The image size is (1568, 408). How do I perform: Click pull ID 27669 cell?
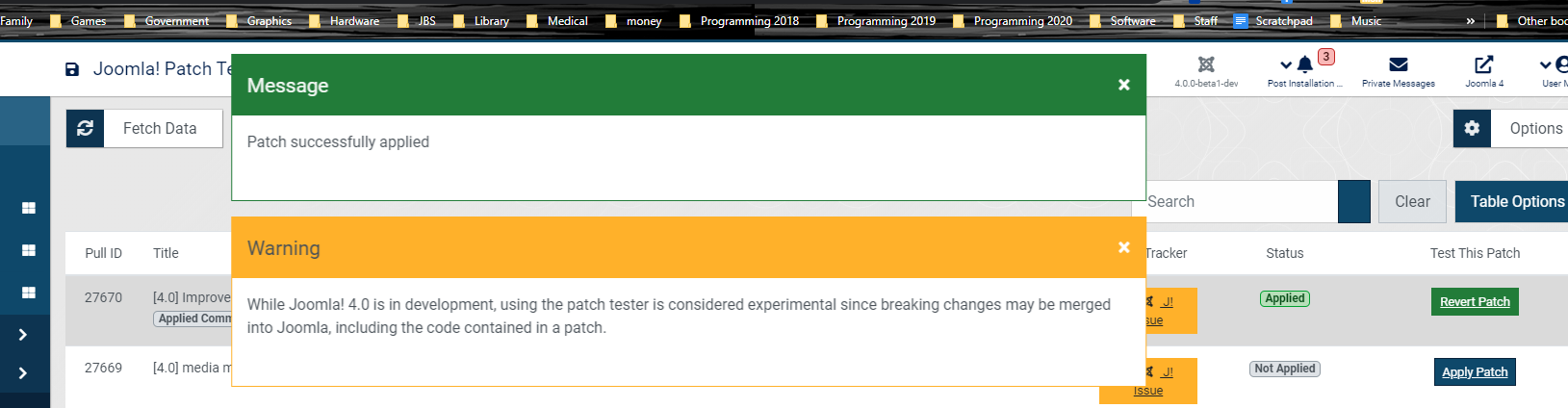pyautogui.click(x=103, y=368)
